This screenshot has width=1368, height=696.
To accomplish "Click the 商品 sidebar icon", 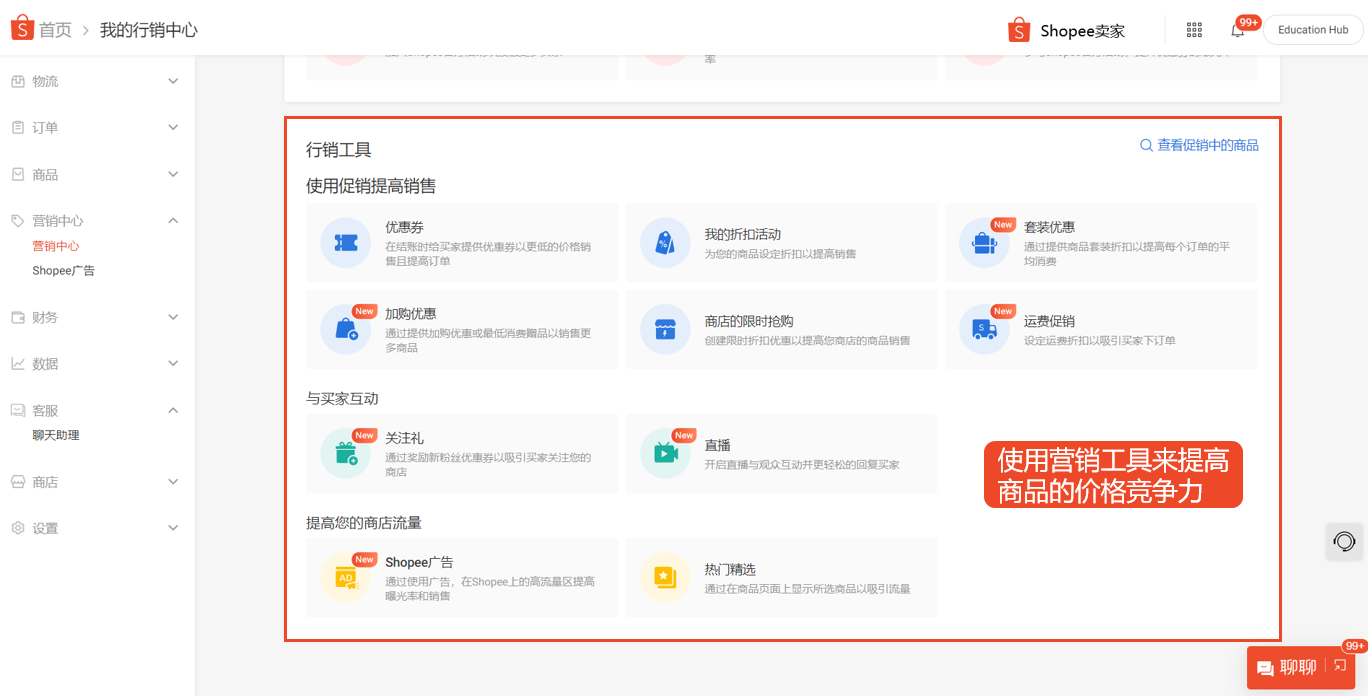I will click(17, 174).
